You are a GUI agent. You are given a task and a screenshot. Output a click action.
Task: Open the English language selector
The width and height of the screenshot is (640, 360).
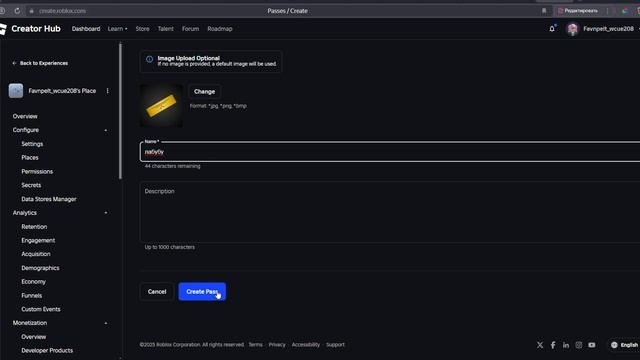[624, 345]
